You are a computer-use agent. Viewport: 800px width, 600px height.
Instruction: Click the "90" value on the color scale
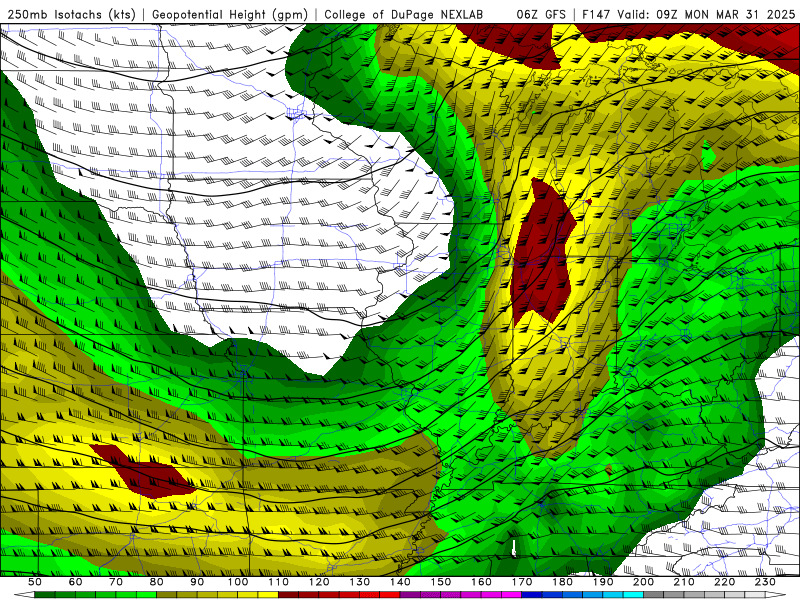tap(197, 582)
